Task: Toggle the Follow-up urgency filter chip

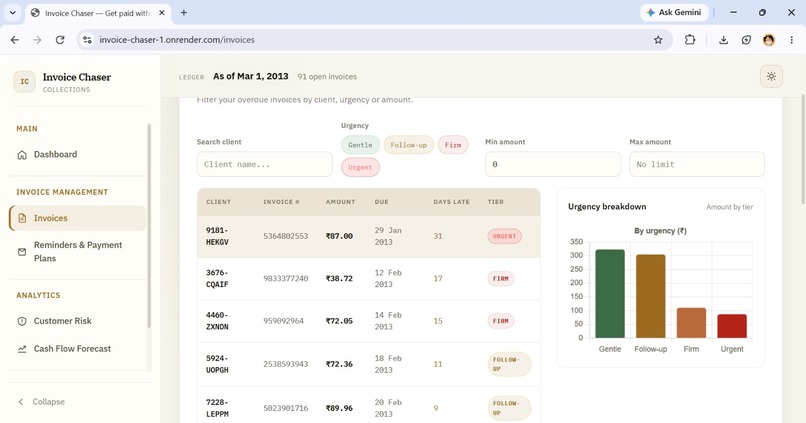Action: click(409, 145)
